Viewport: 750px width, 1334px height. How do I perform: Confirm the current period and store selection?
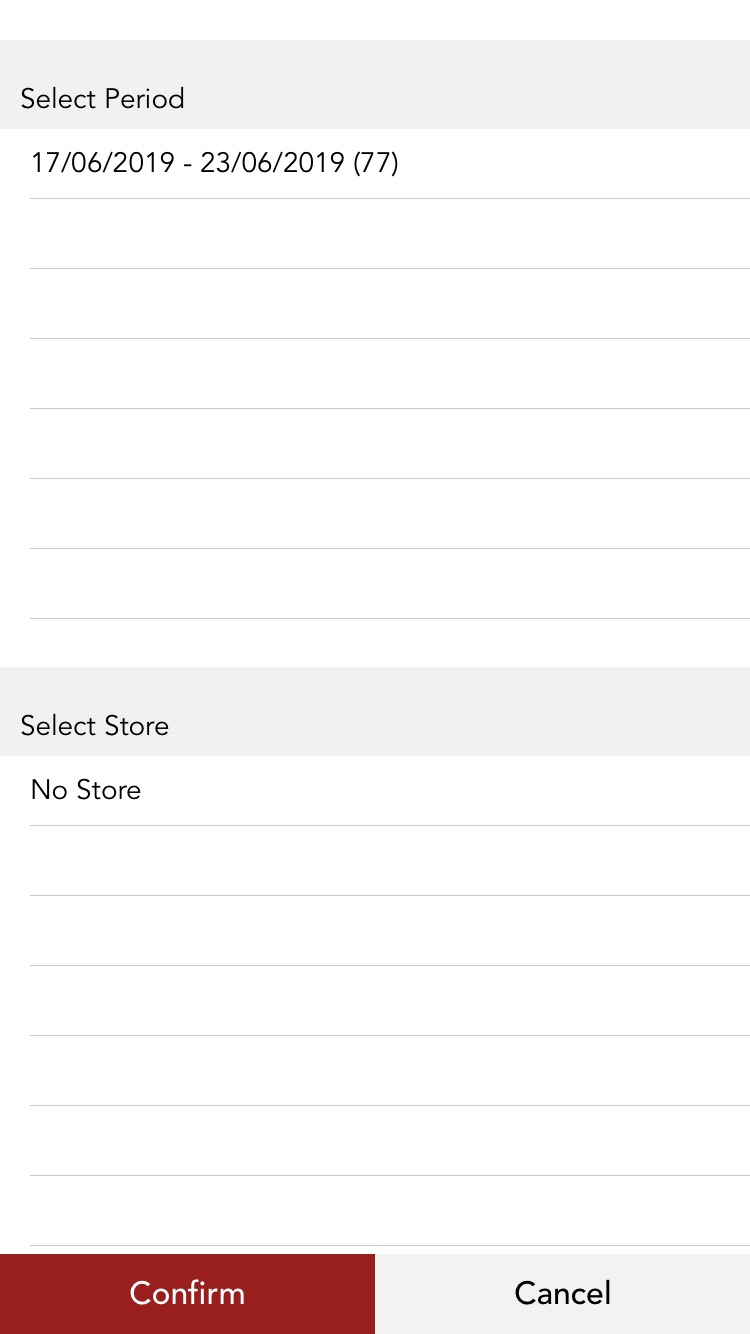pyautogui.click(x=187, y=1293)
